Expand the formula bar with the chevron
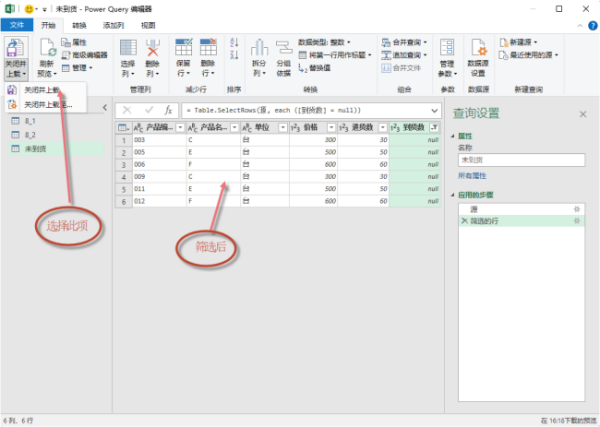 point(432,108)
